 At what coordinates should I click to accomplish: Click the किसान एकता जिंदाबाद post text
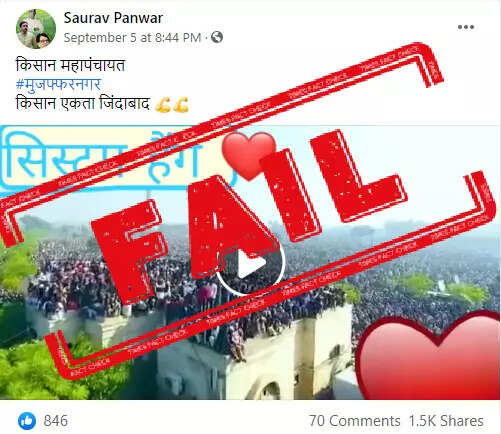click(x=83, y=104)
